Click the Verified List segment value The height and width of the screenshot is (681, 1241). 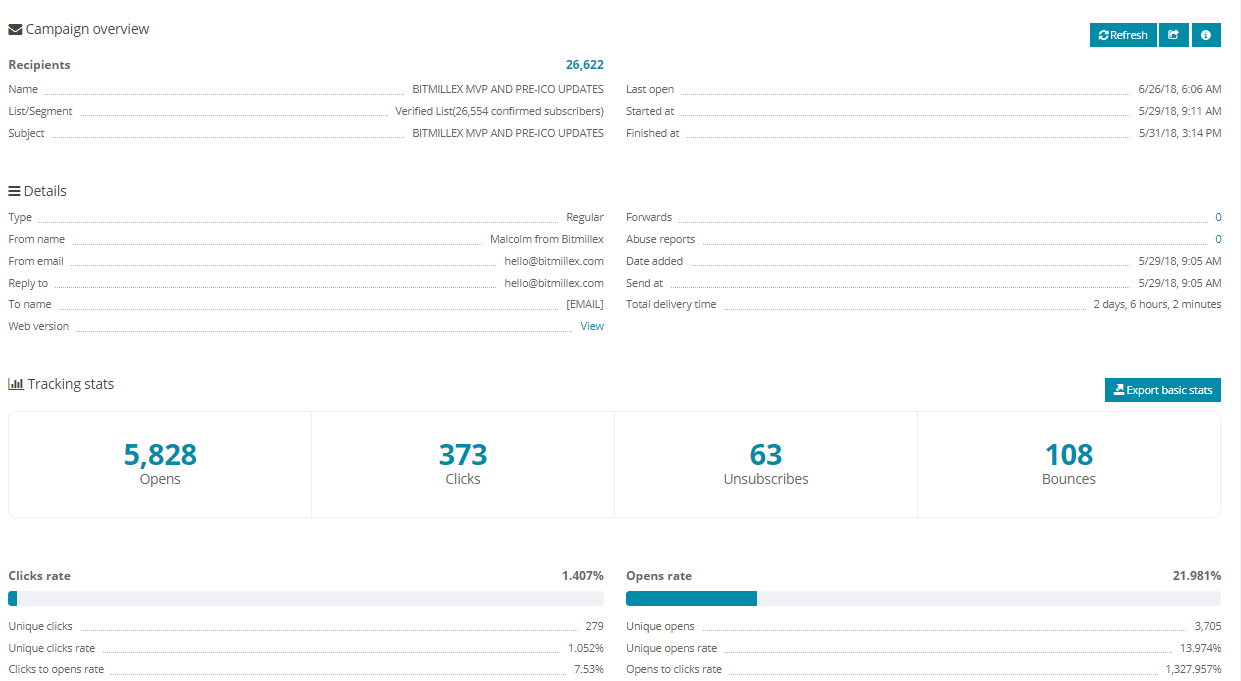coord(499,111)
